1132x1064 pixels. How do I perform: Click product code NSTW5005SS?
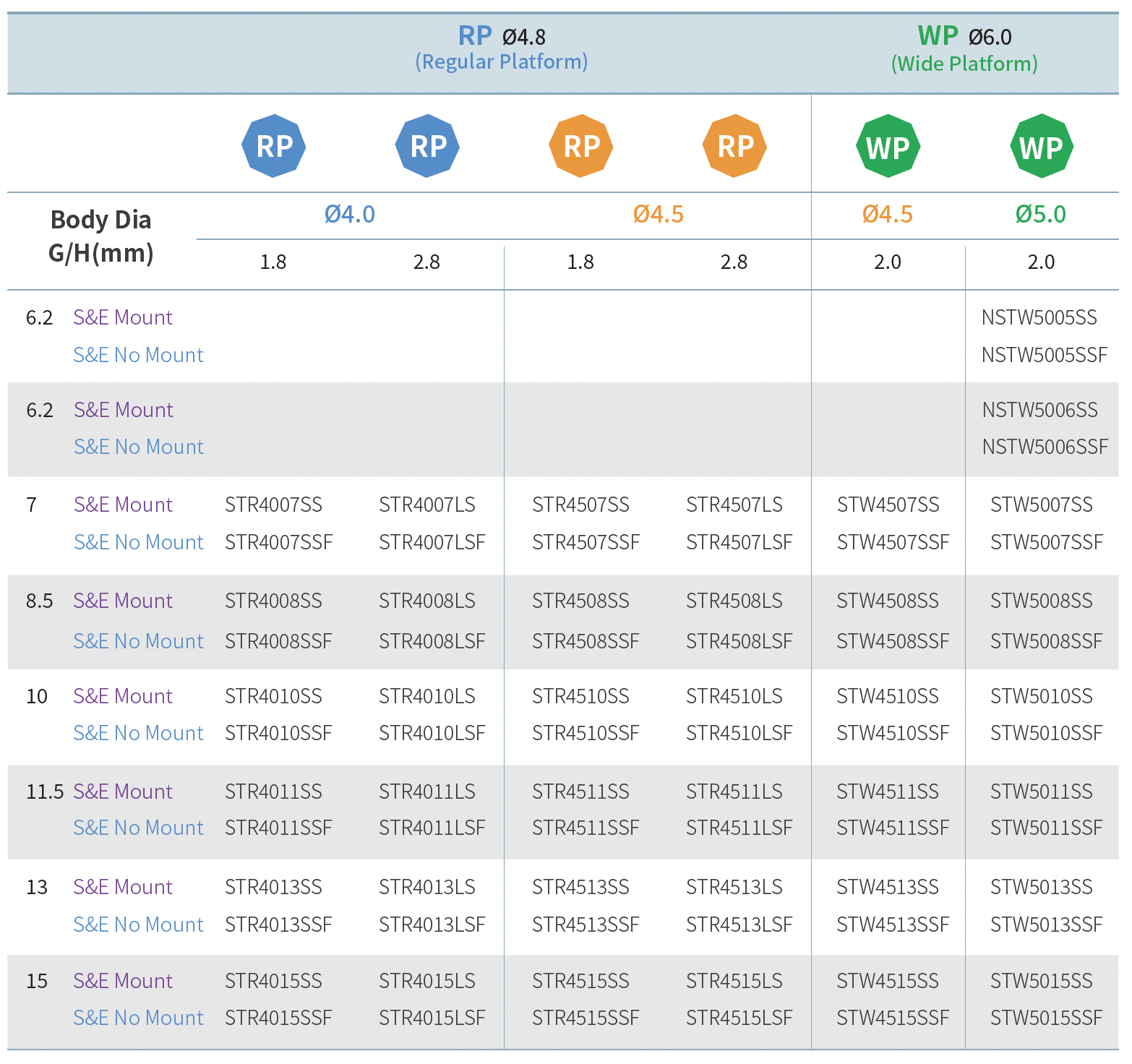click(x=1039, y=317)
